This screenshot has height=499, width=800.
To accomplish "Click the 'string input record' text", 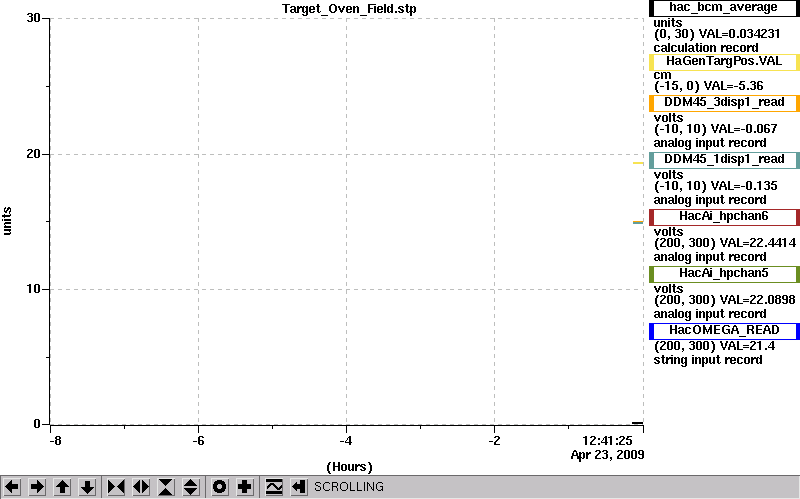I will (708, 360).
